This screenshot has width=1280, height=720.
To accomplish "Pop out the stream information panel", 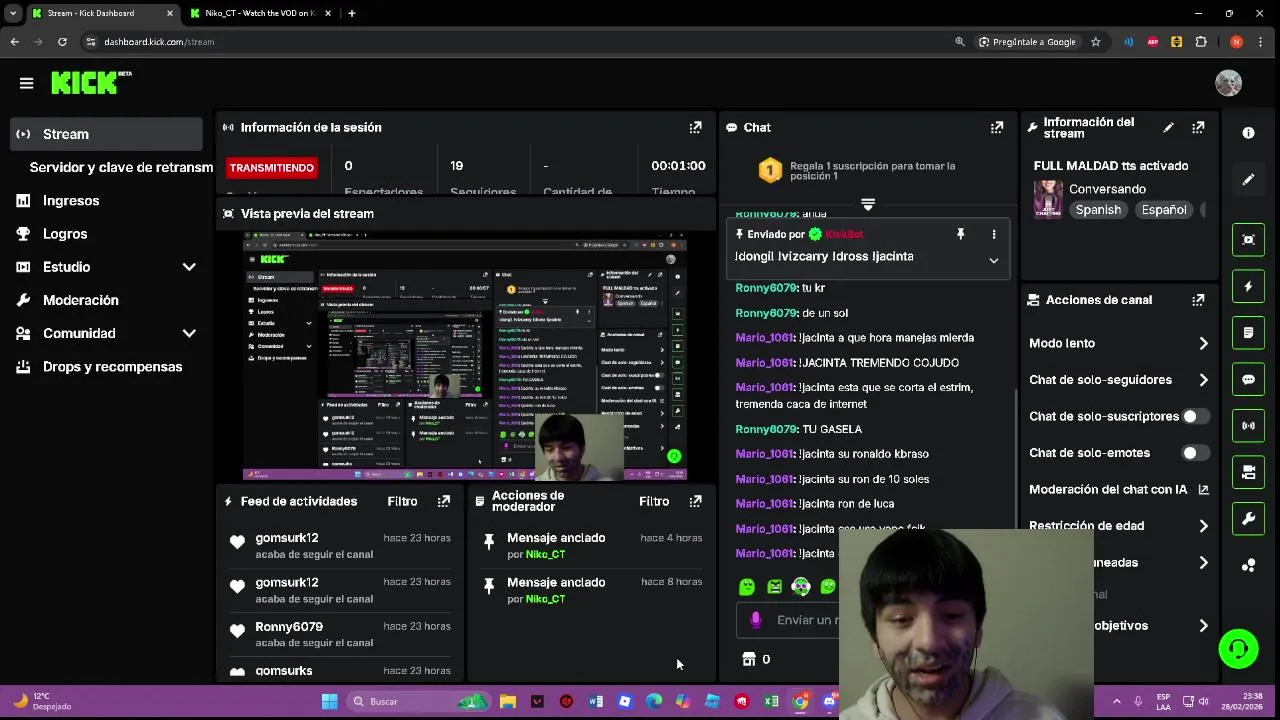I will click(1198, 127).
